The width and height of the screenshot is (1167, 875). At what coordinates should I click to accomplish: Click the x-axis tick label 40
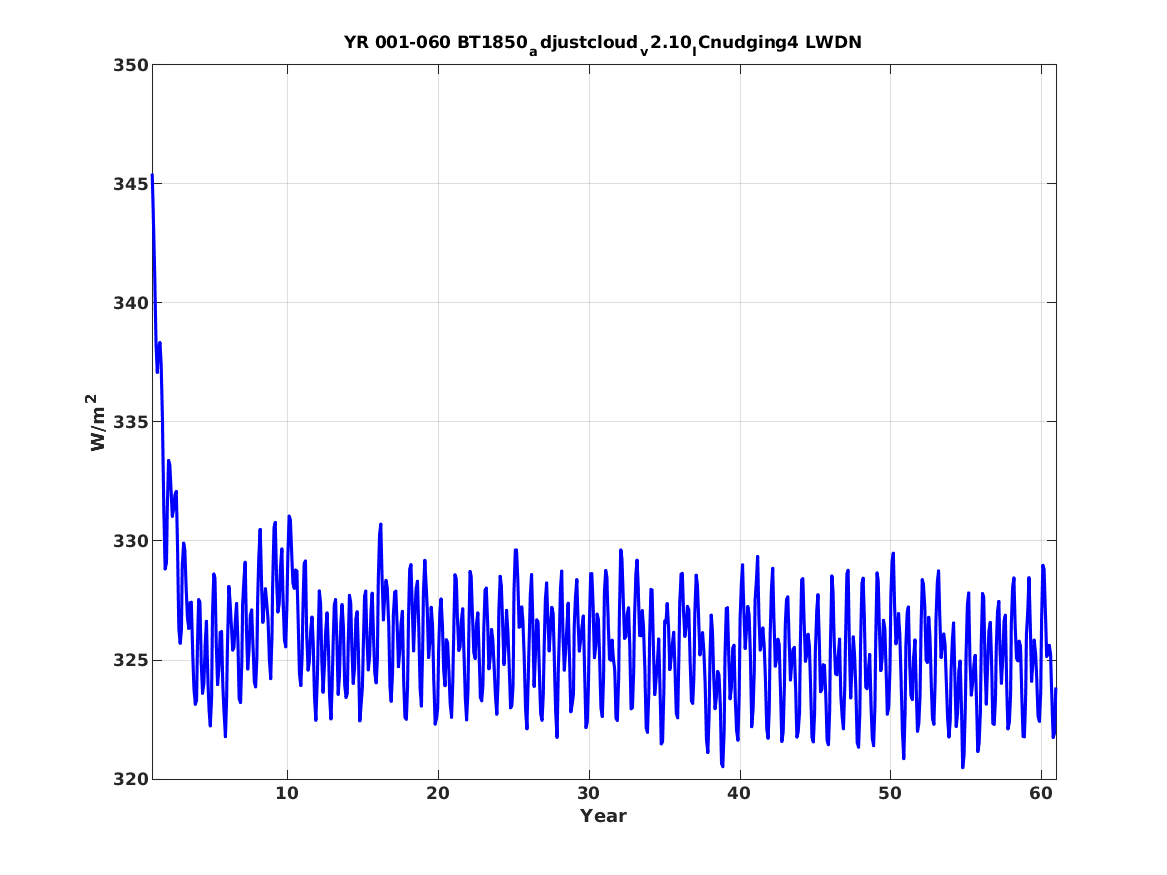coord(739,794)
